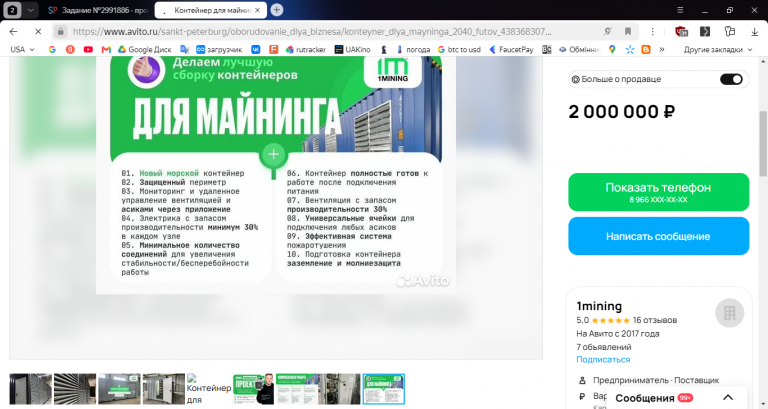Select the fourth gallery thumbnail
Image resolution: width=768 pixels, height=409 pixels.
pos(164,389)
